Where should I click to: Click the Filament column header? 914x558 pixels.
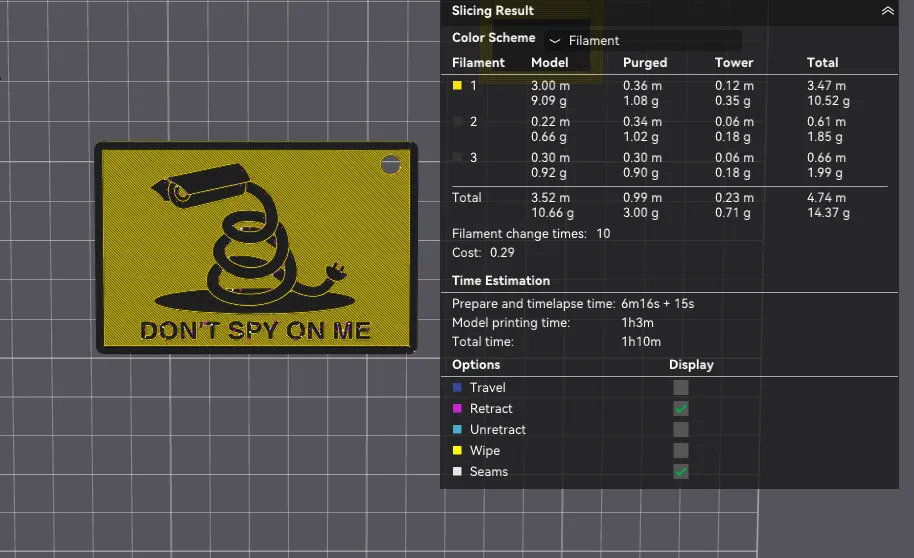coord(478,62)
